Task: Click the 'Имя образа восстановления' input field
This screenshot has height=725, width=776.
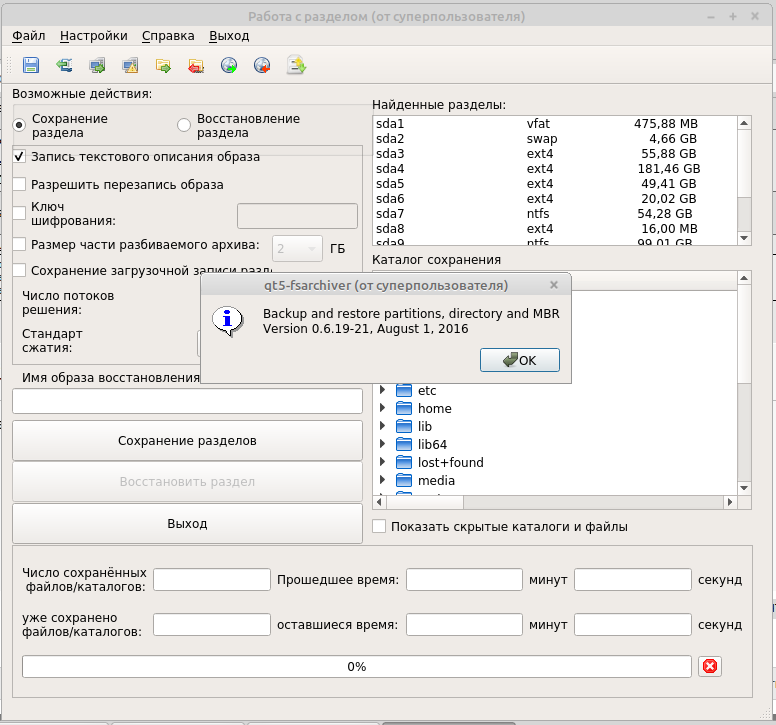Action: (x=187, y=401)
